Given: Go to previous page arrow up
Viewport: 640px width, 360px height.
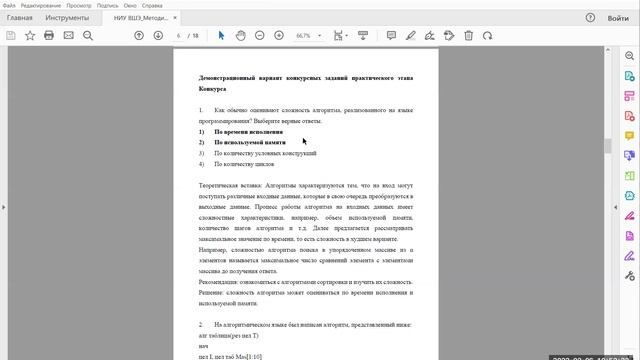Looking at the screenshot, I should click(x=139, y=36).
